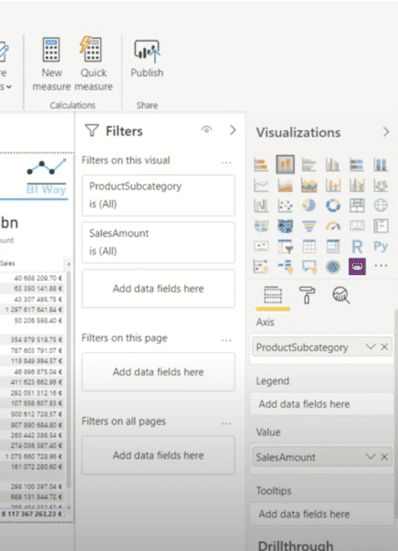Click the Quick measure button
The height and width of the screenshot is (551, 398).
pyautogui.click(x=93, y=64)
